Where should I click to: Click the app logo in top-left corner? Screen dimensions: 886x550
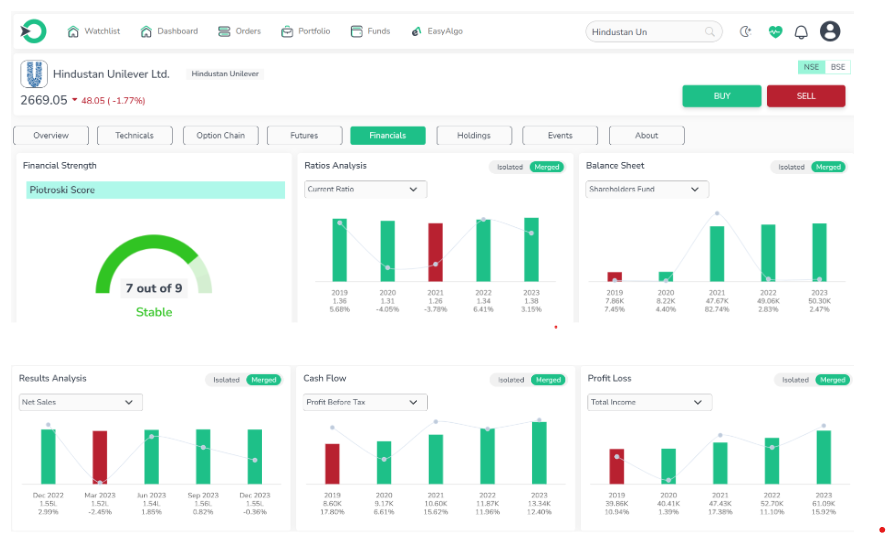click(33, 32)
